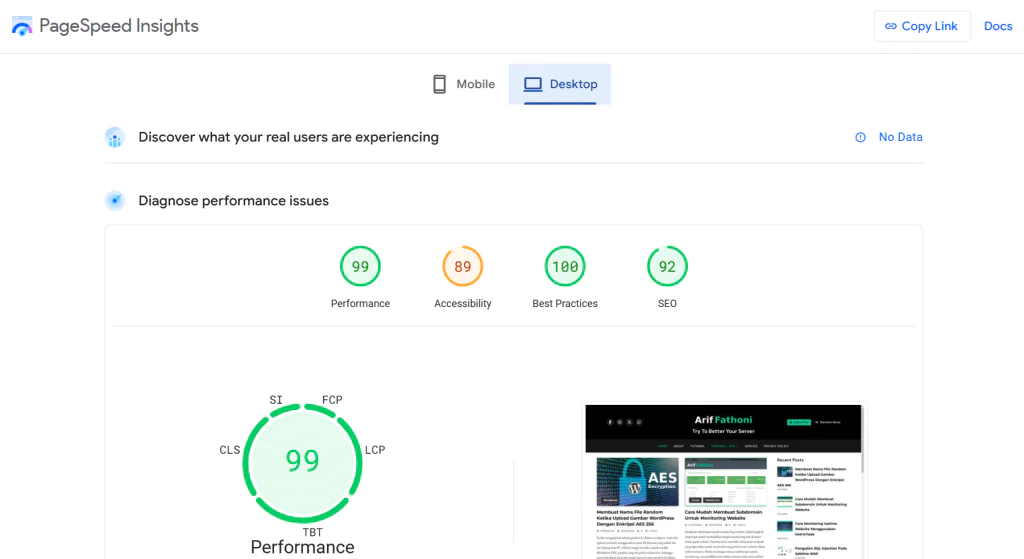Screen dimensions: 1024x559
Task: Click 'Discover what your real users are experiencing' heading
Action: tap(289, 137)
